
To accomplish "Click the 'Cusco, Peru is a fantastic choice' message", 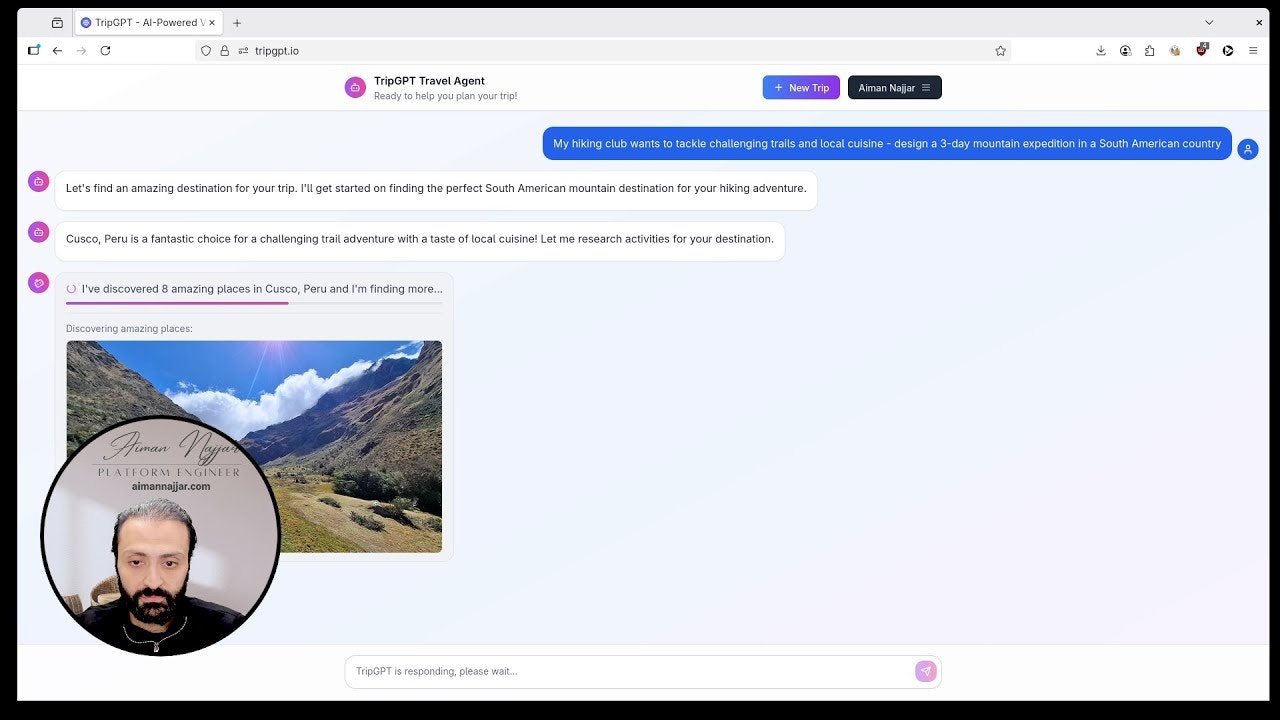I will (420, 240).
